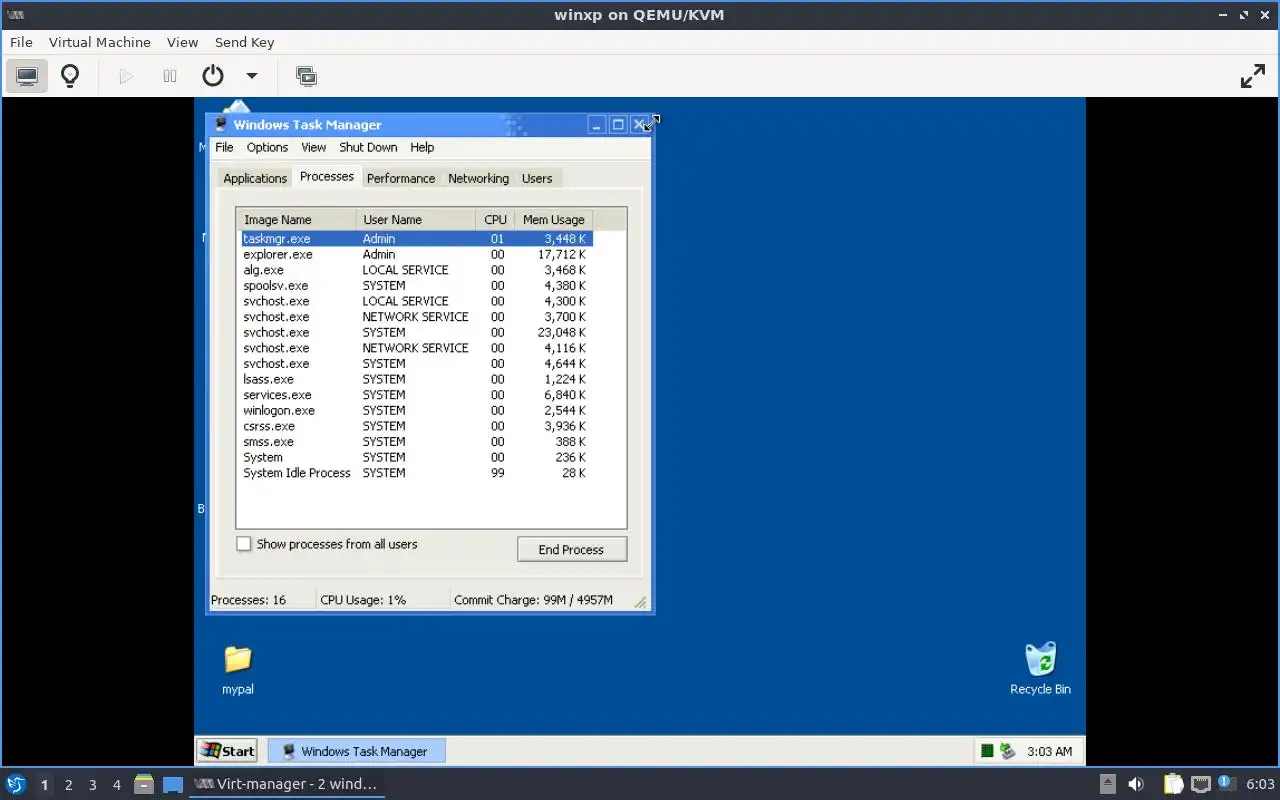This screenshot has height=800, width=1280.
Task: Sort by Image Name column header
Action: click(296, 219)
